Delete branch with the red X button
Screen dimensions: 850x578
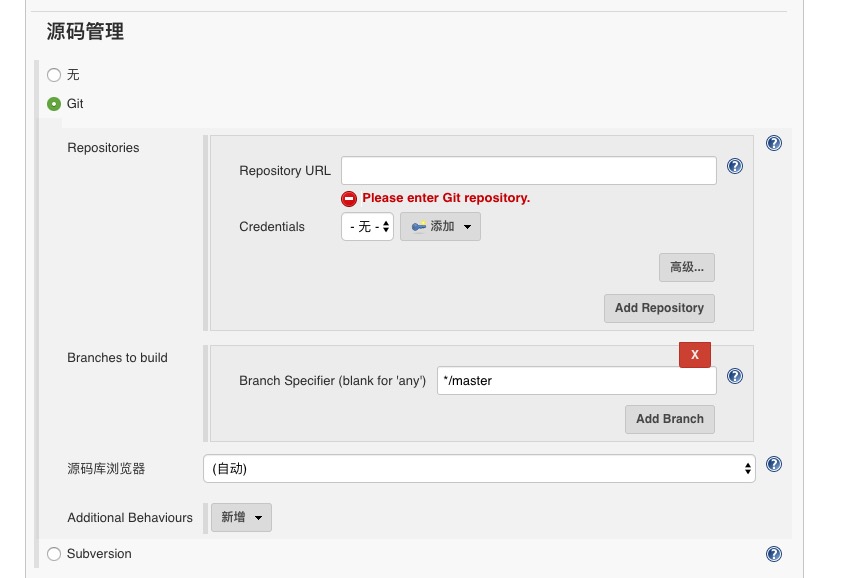(x=694, y=355)
